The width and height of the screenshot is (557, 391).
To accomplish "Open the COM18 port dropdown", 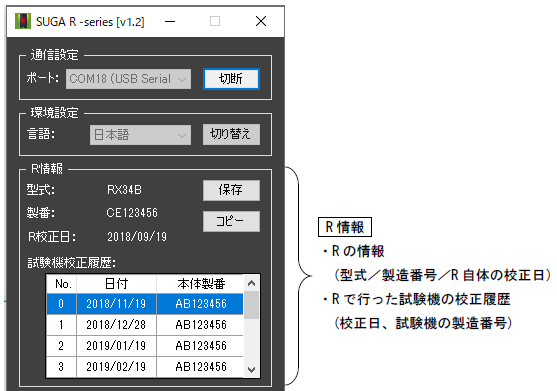I will 128,79.
